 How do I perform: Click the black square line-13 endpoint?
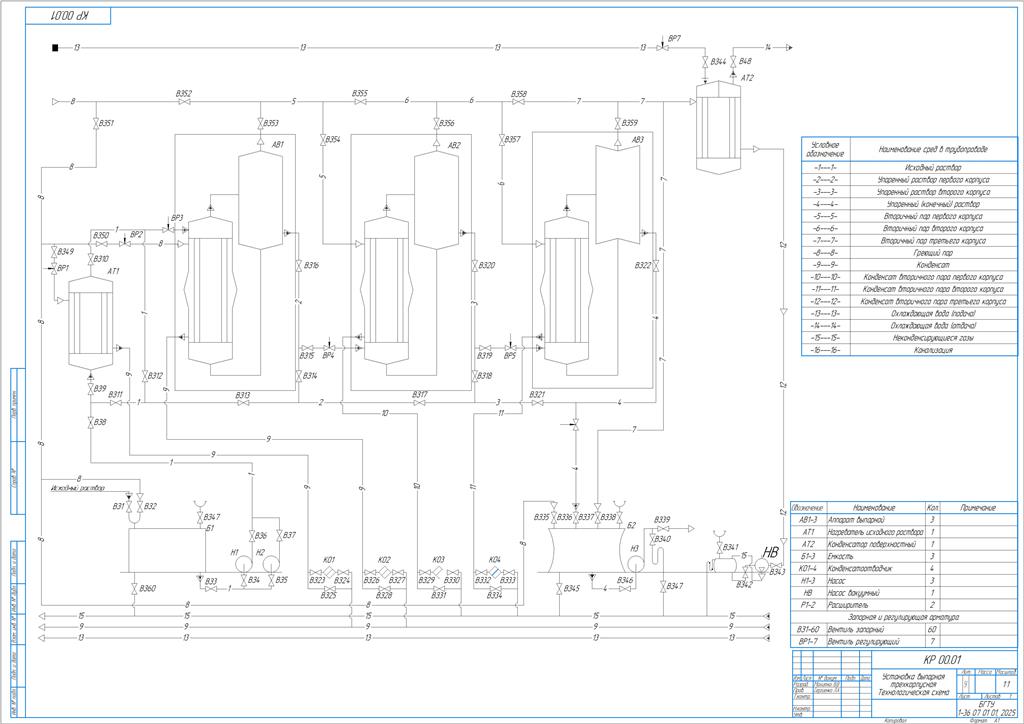click(57, 47)
